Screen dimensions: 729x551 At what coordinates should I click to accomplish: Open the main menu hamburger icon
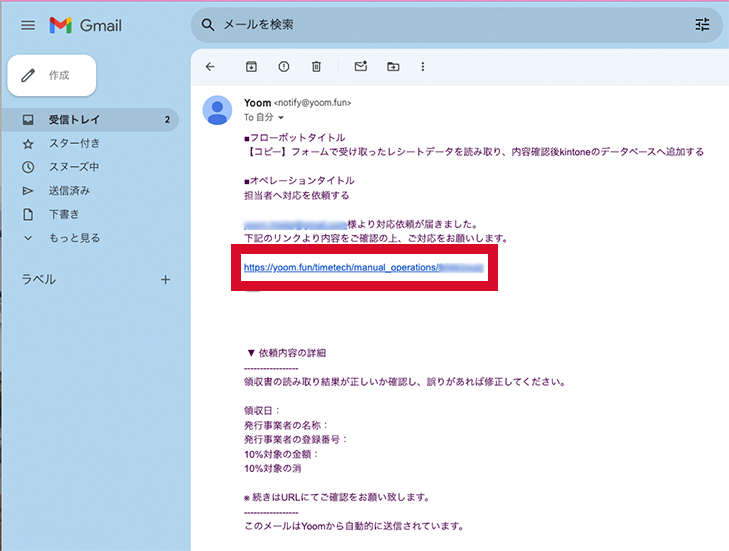click(28, 25)
